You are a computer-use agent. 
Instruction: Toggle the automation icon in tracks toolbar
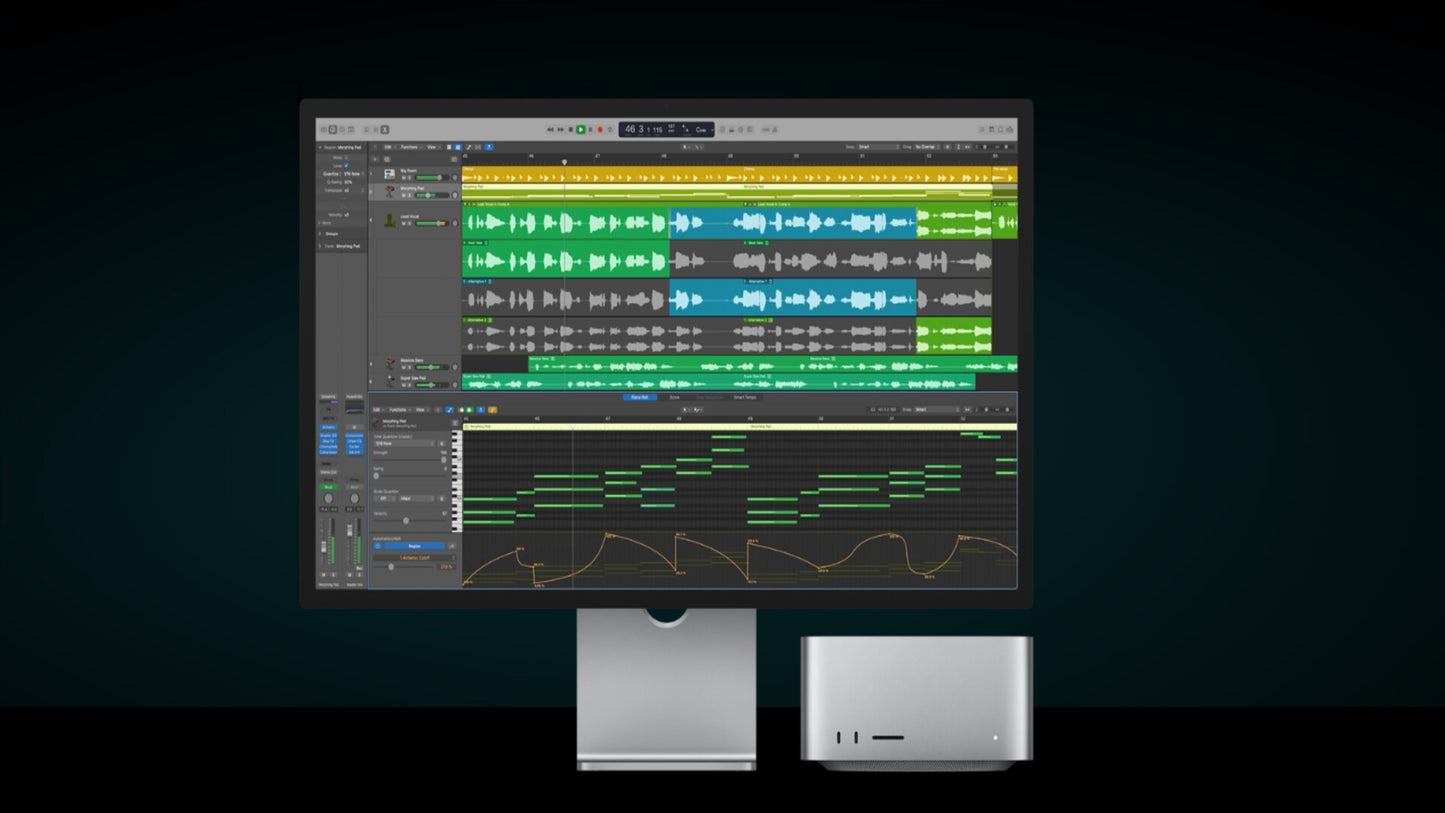tap(468, 147)
